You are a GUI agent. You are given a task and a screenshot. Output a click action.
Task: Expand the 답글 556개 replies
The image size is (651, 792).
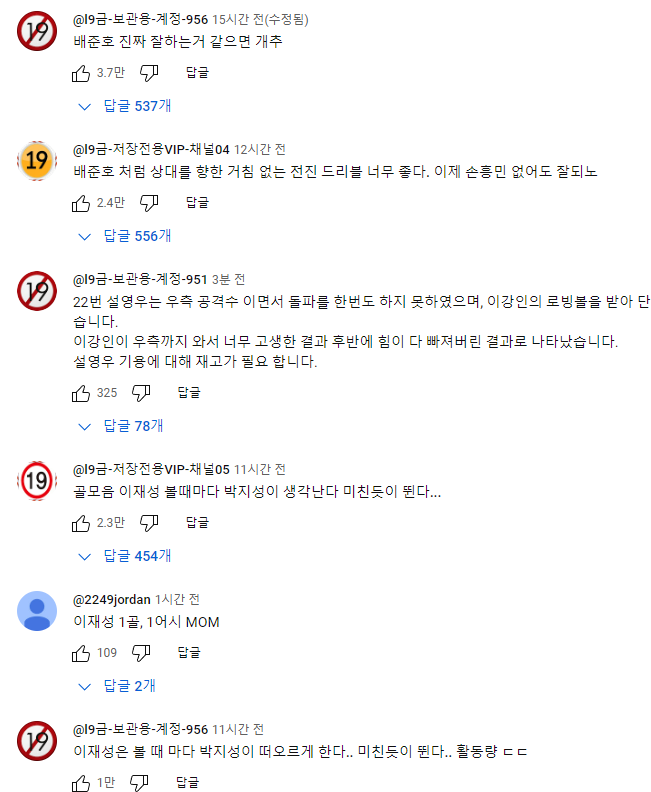125,236
